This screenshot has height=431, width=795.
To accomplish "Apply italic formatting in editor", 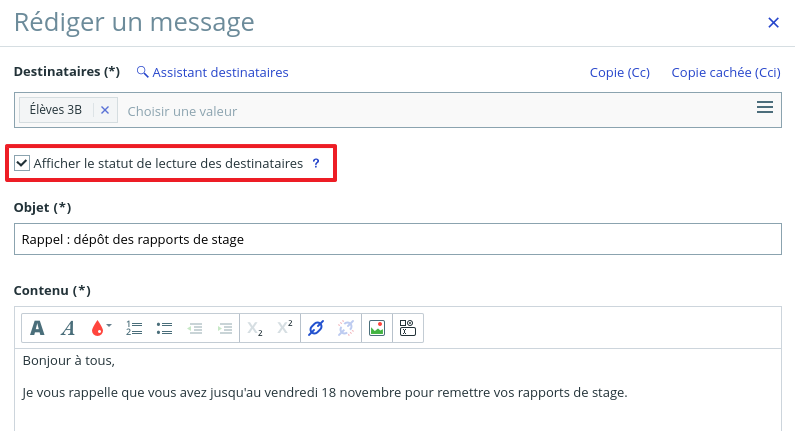I will 68,328.
